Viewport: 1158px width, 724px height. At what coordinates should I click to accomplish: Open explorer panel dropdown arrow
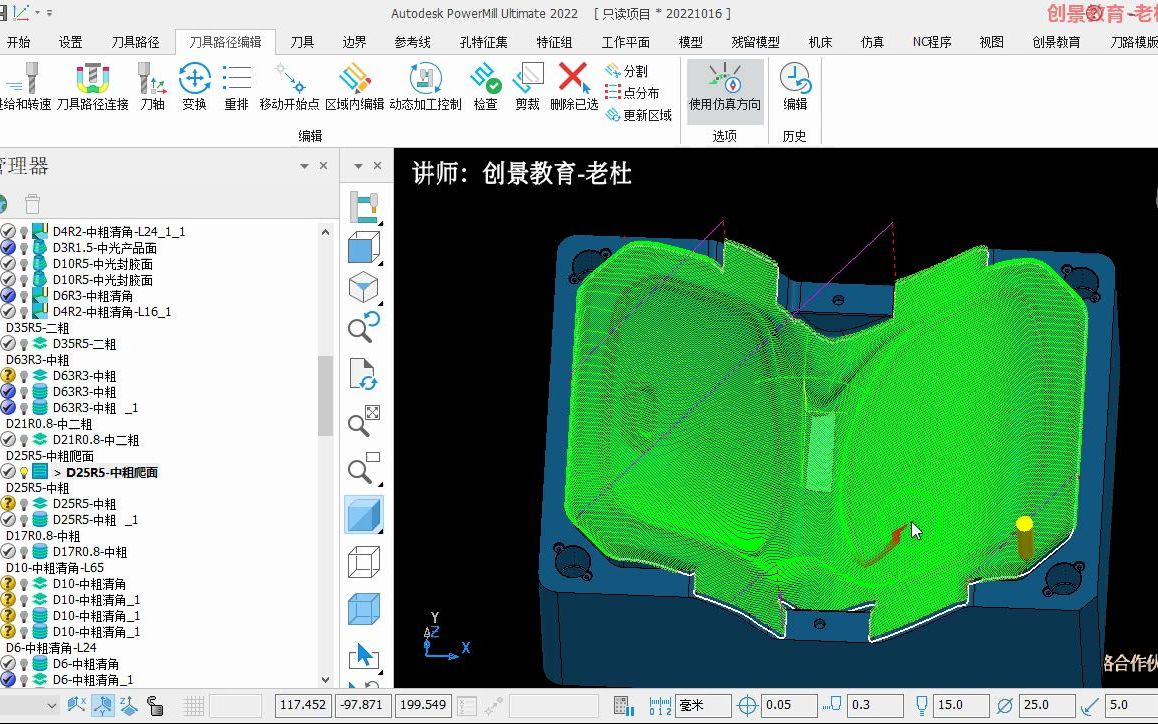click(x=304, y=166)
